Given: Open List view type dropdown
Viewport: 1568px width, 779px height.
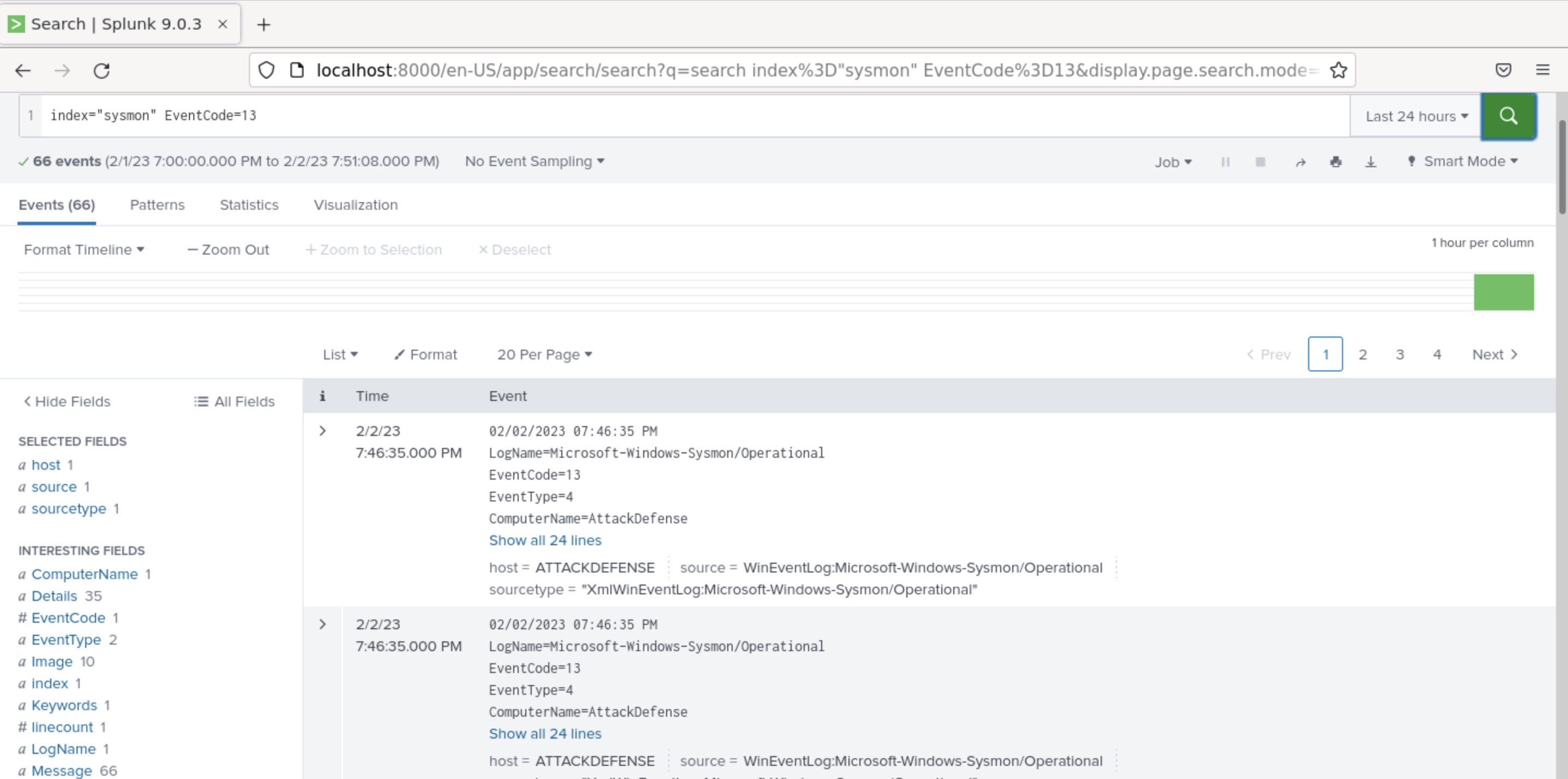Looking at the screenshot, I should click(340, 355).
